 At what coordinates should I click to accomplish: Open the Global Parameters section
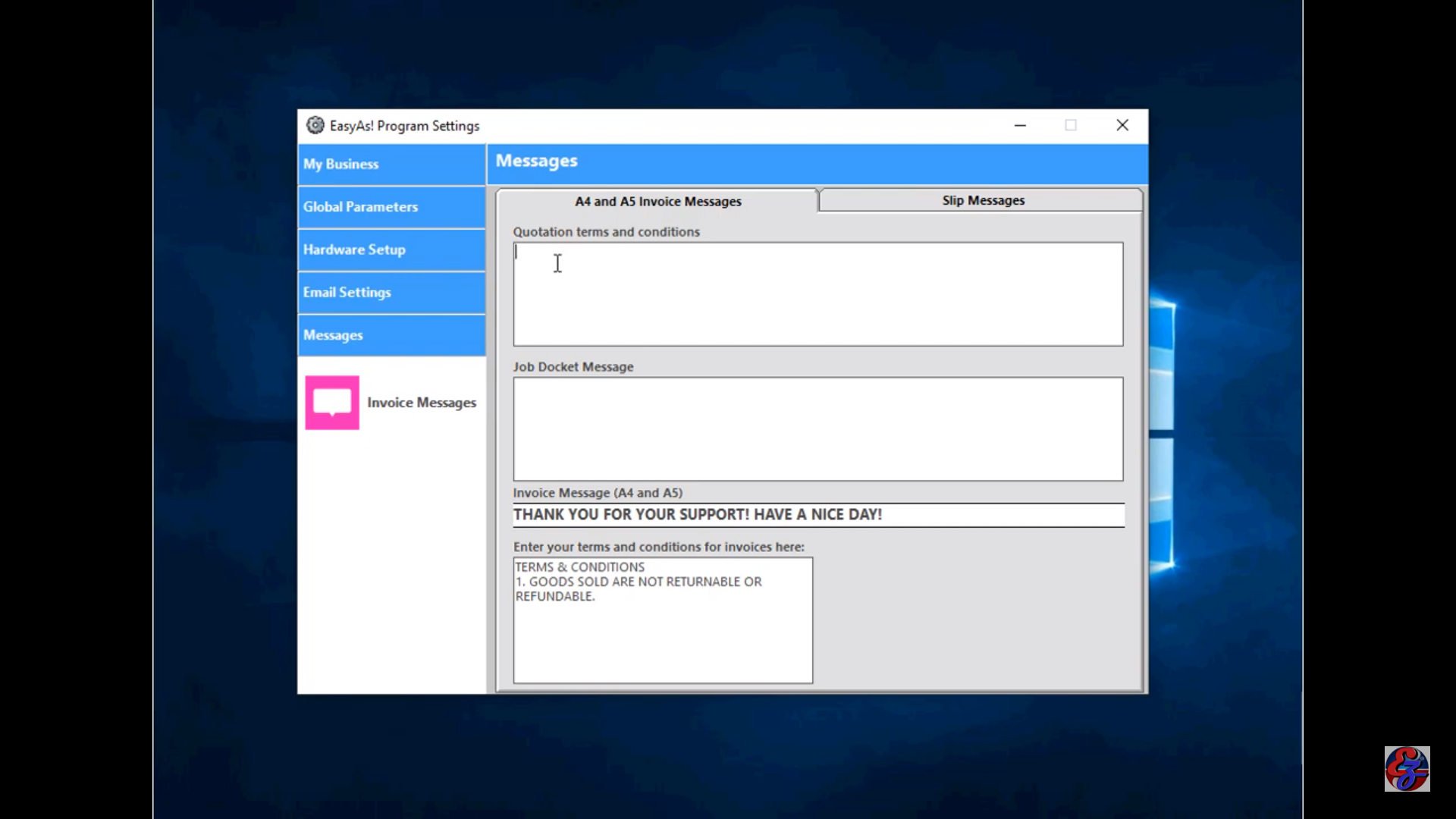[391, 207]
